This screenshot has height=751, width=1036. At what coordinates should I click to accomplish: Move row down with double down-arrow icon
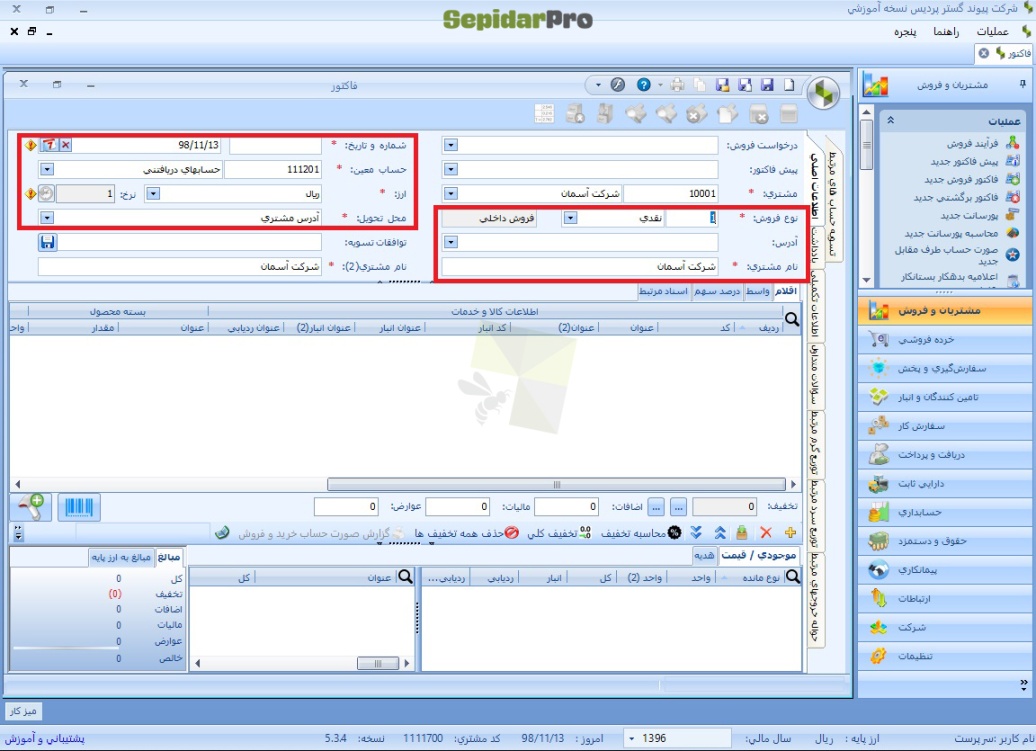pyautogui.click(x=696, y=532)
